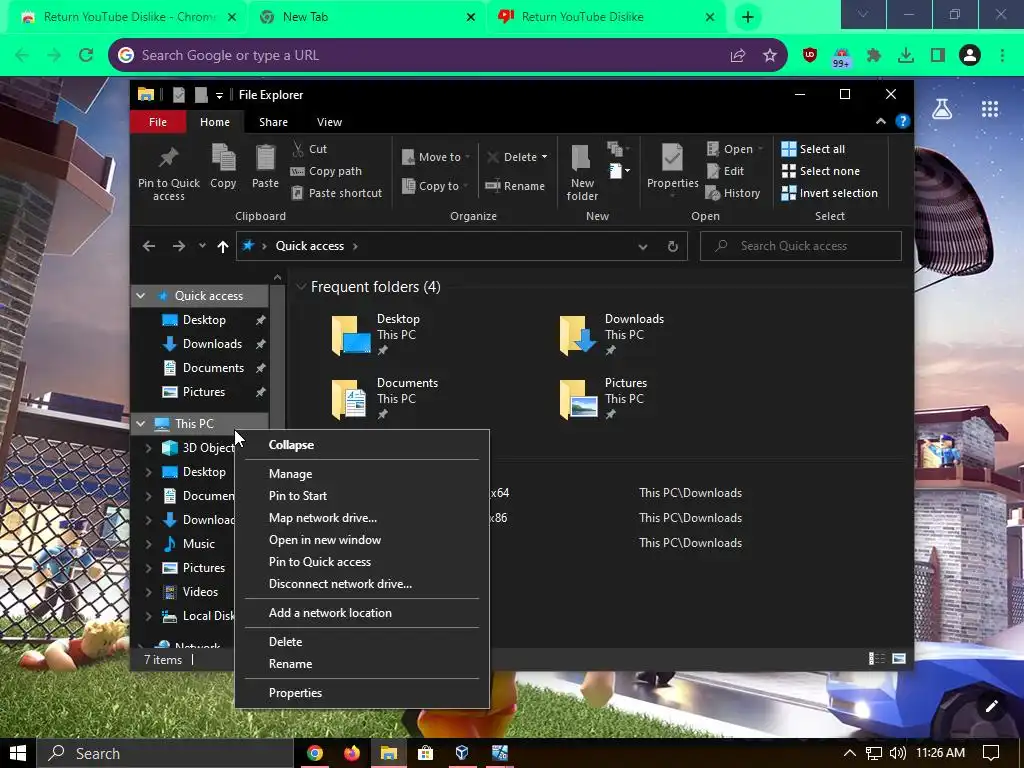Click the Search Quick access field

point(801,246)
